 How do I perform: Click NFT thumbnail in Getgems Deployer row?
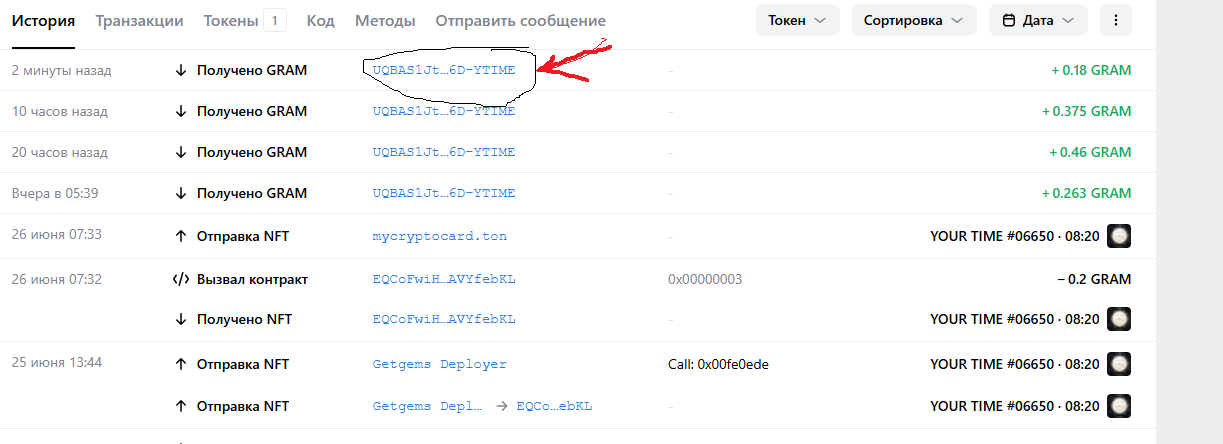tap(1120, 364)
